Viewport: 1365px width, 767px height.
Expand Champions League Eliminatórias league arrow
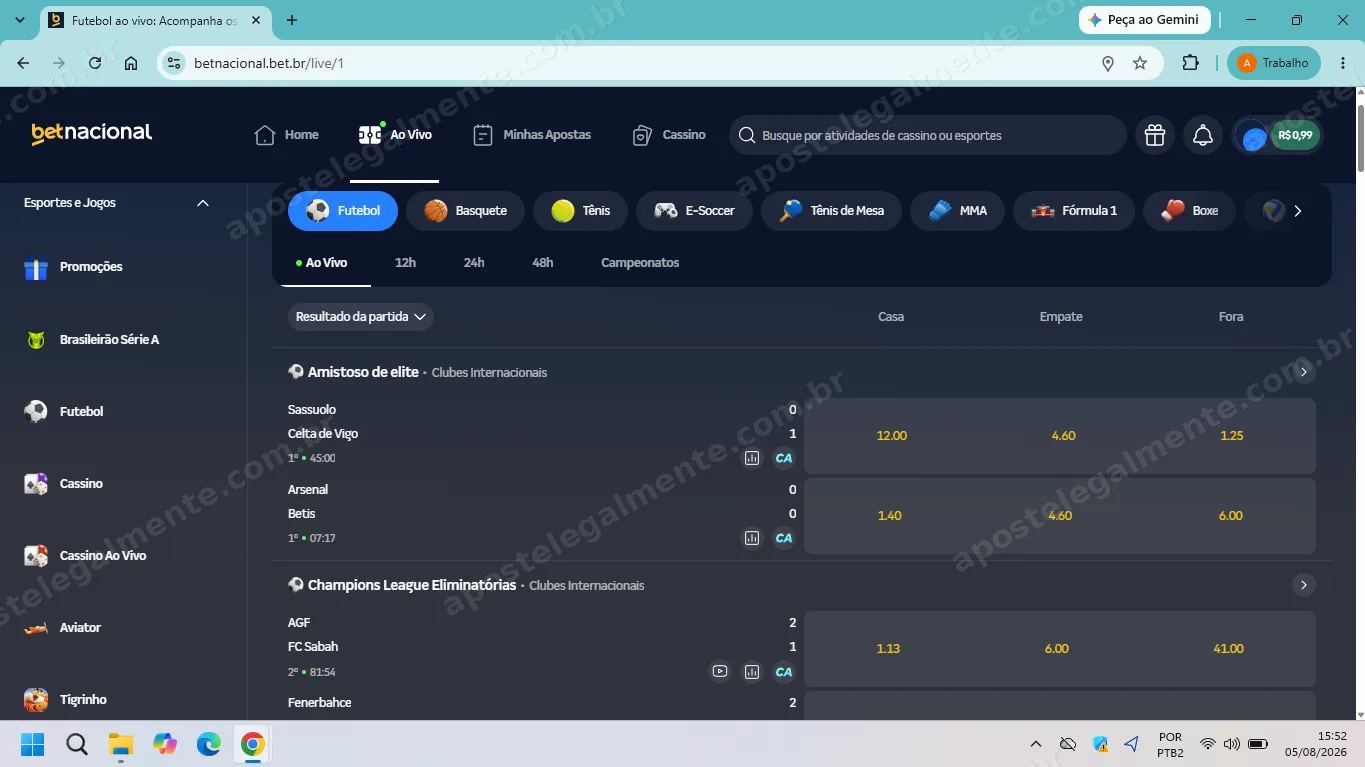pos(1303,585)
